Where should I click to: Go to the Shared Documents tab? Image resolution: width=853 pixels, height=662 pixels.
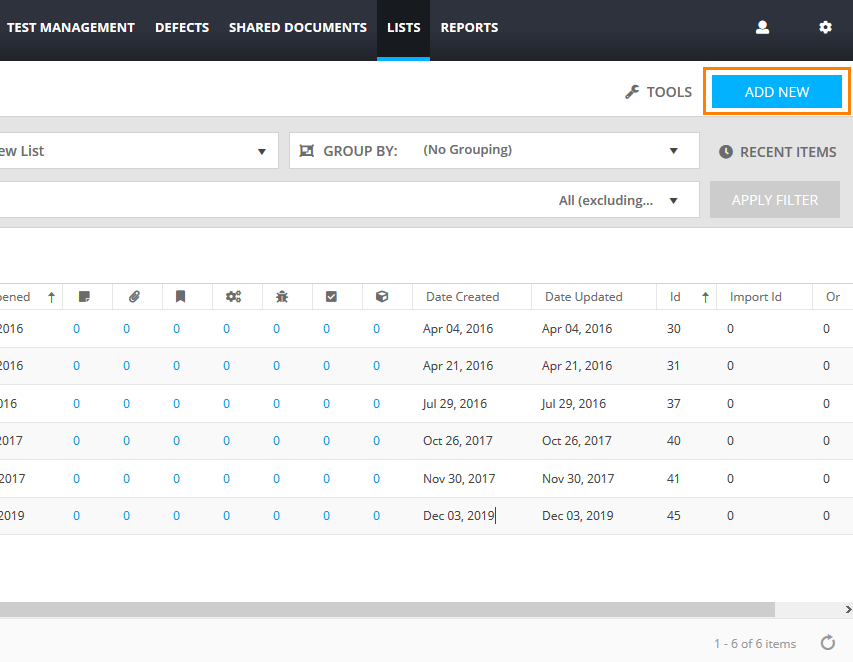point(298,28)
